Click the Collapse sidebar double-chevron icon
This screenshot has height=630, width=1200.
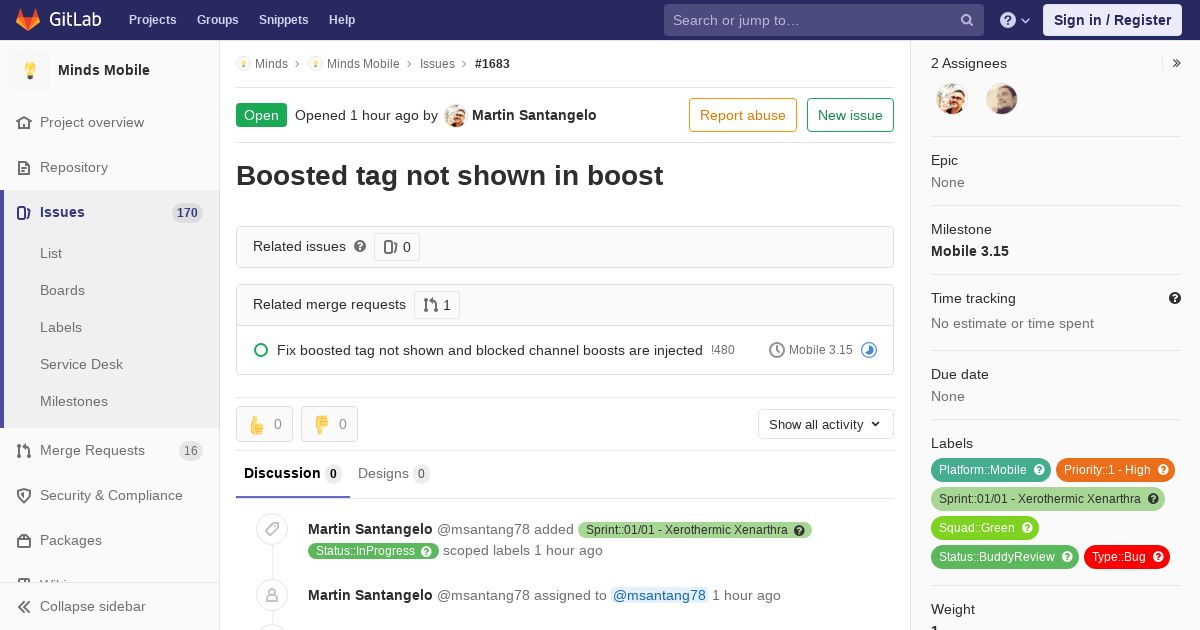[x=24, y=606]
